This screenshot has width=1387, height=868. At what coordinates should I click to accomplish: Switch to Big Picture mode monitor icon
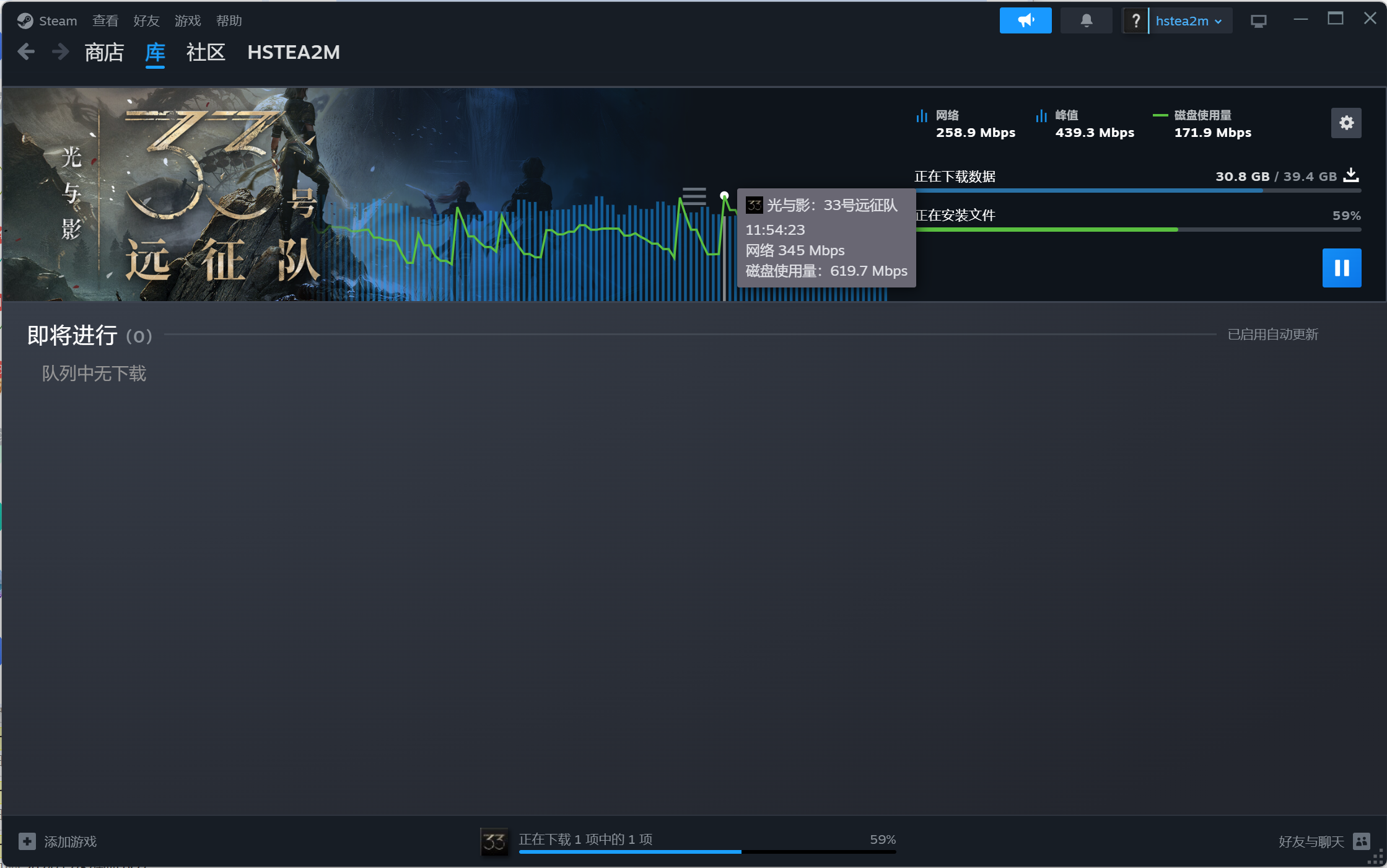pyautogui.click(x=1258, y=21)
